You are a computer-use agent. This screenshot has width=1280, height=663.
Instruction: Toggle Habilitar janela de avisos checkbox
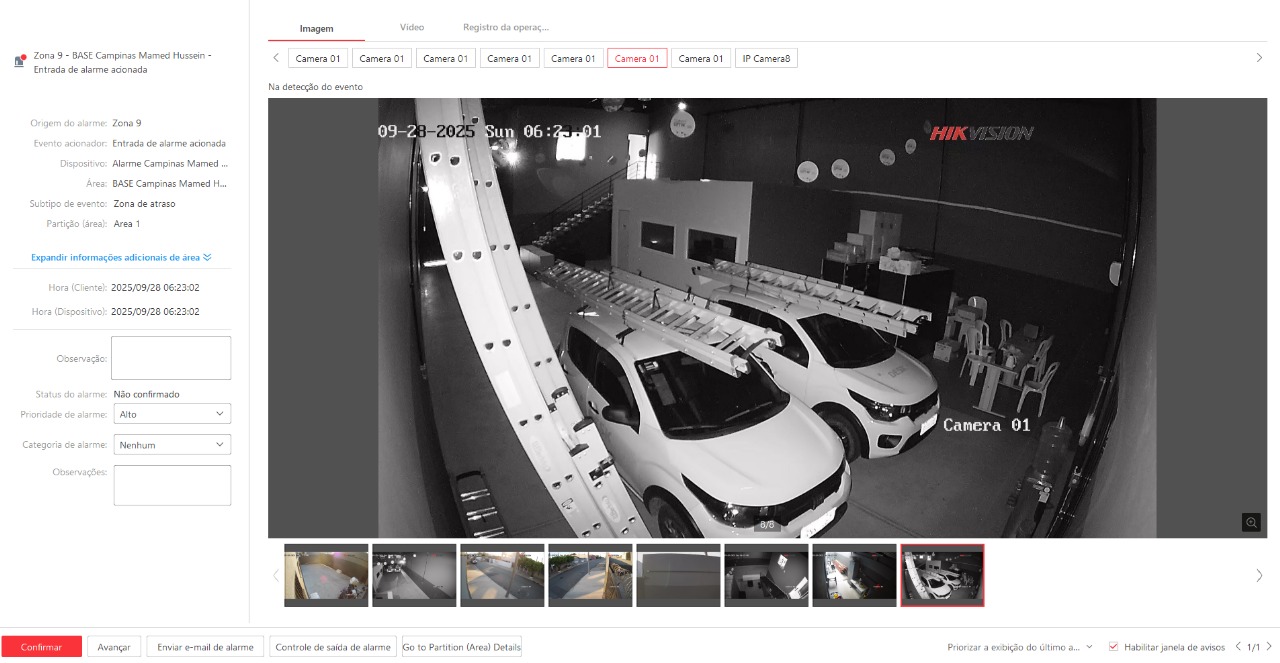click(1114, 647)
